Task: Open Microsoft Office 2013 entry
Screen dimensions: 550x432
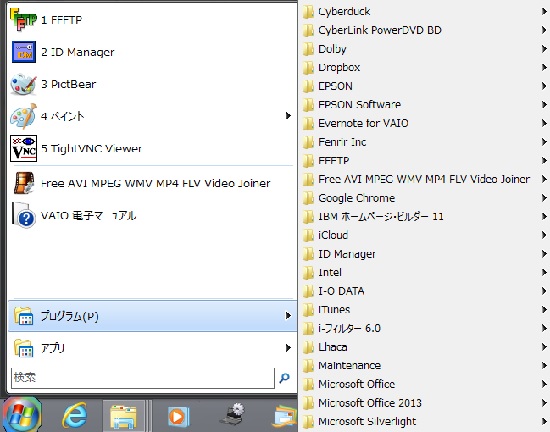Action: 424,403
